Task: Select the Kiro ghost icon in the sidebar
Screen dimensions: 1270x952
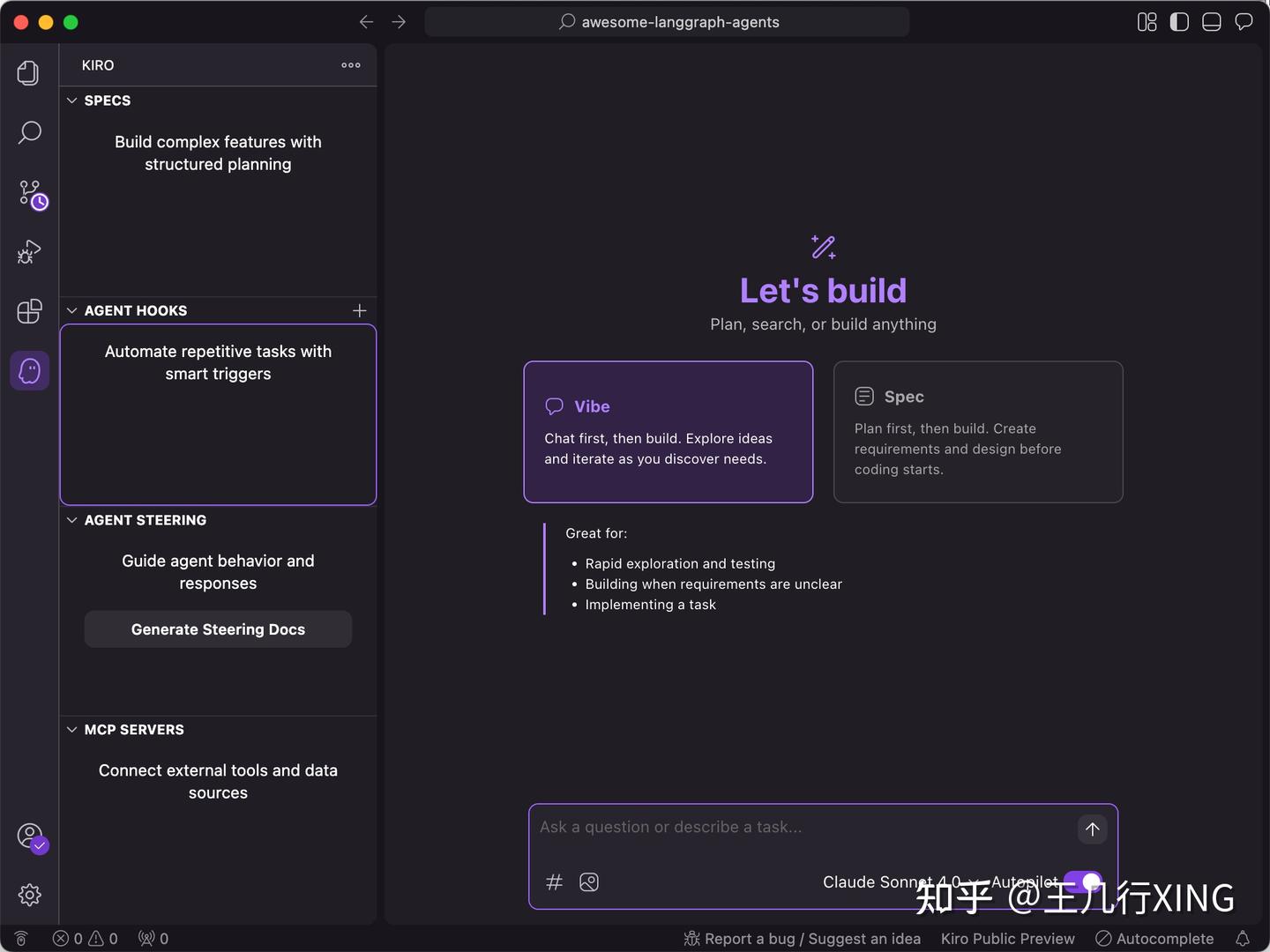Action: pos(29,370)
